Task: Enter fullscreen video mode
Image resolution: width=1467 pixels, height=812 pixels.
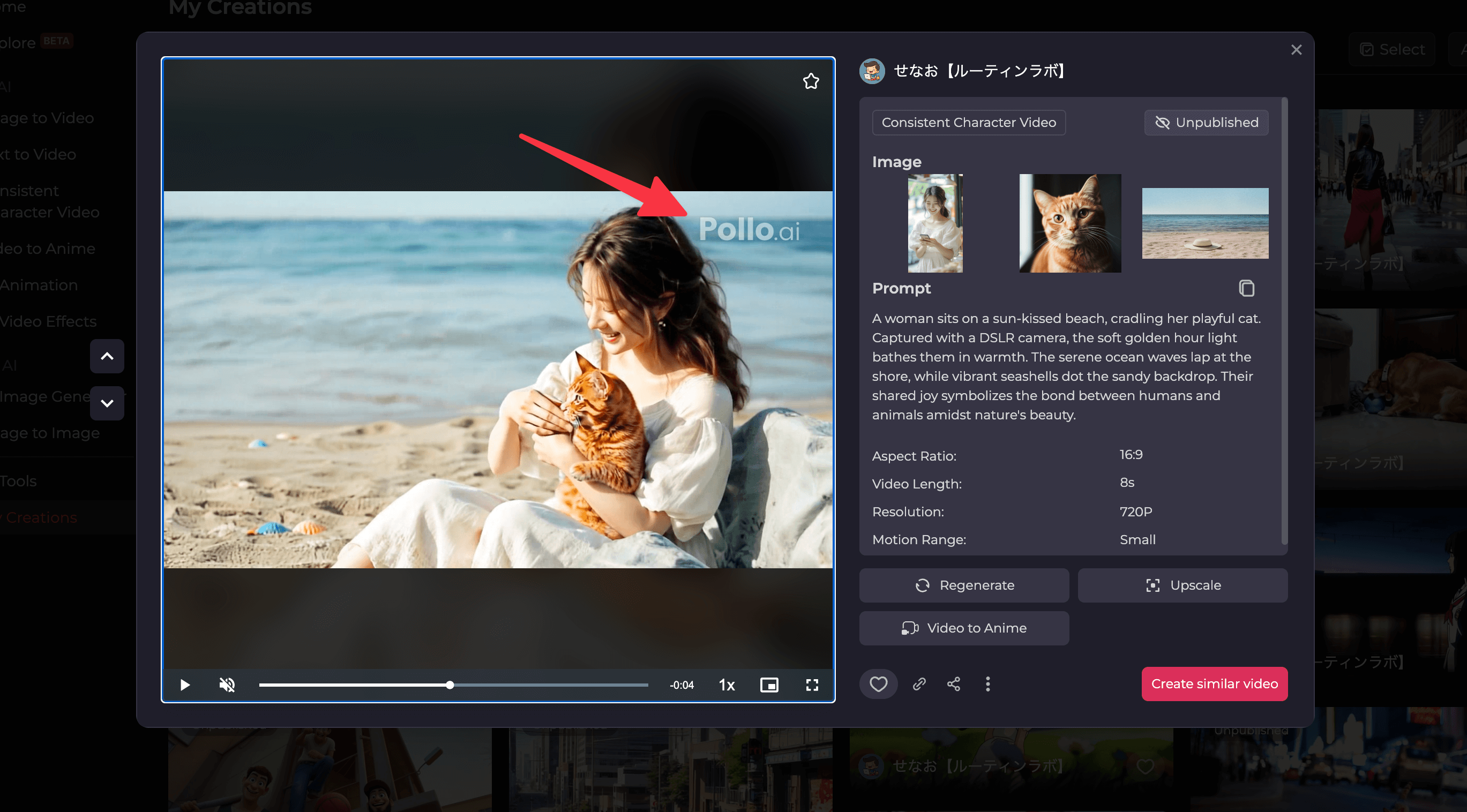Action: point(812,685)
